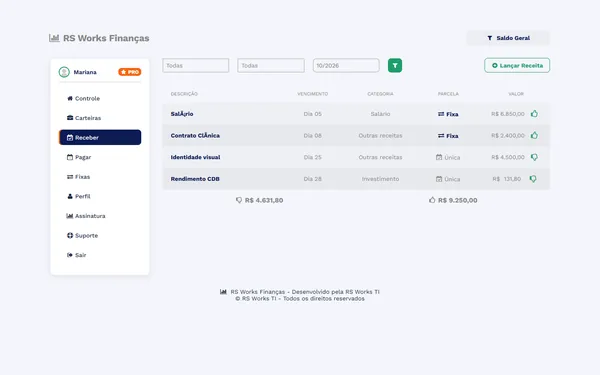600x375 pixels.
Task: Click the thumbs-up icon beside R$ 9.250,00
Action: tap(432, 200)
